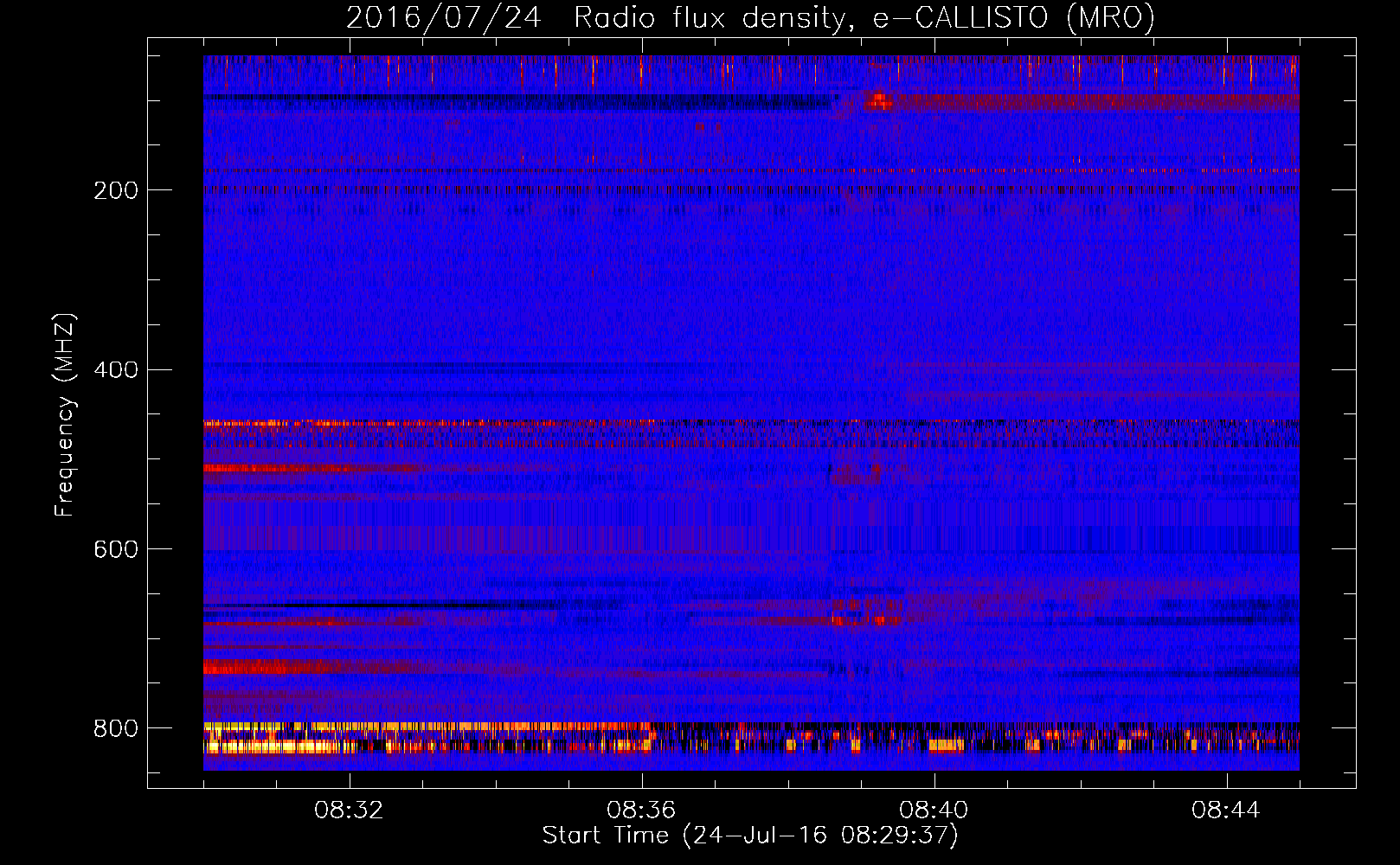
Task: Click the 200 frequency tick label
Action: (x=116, y=190)
